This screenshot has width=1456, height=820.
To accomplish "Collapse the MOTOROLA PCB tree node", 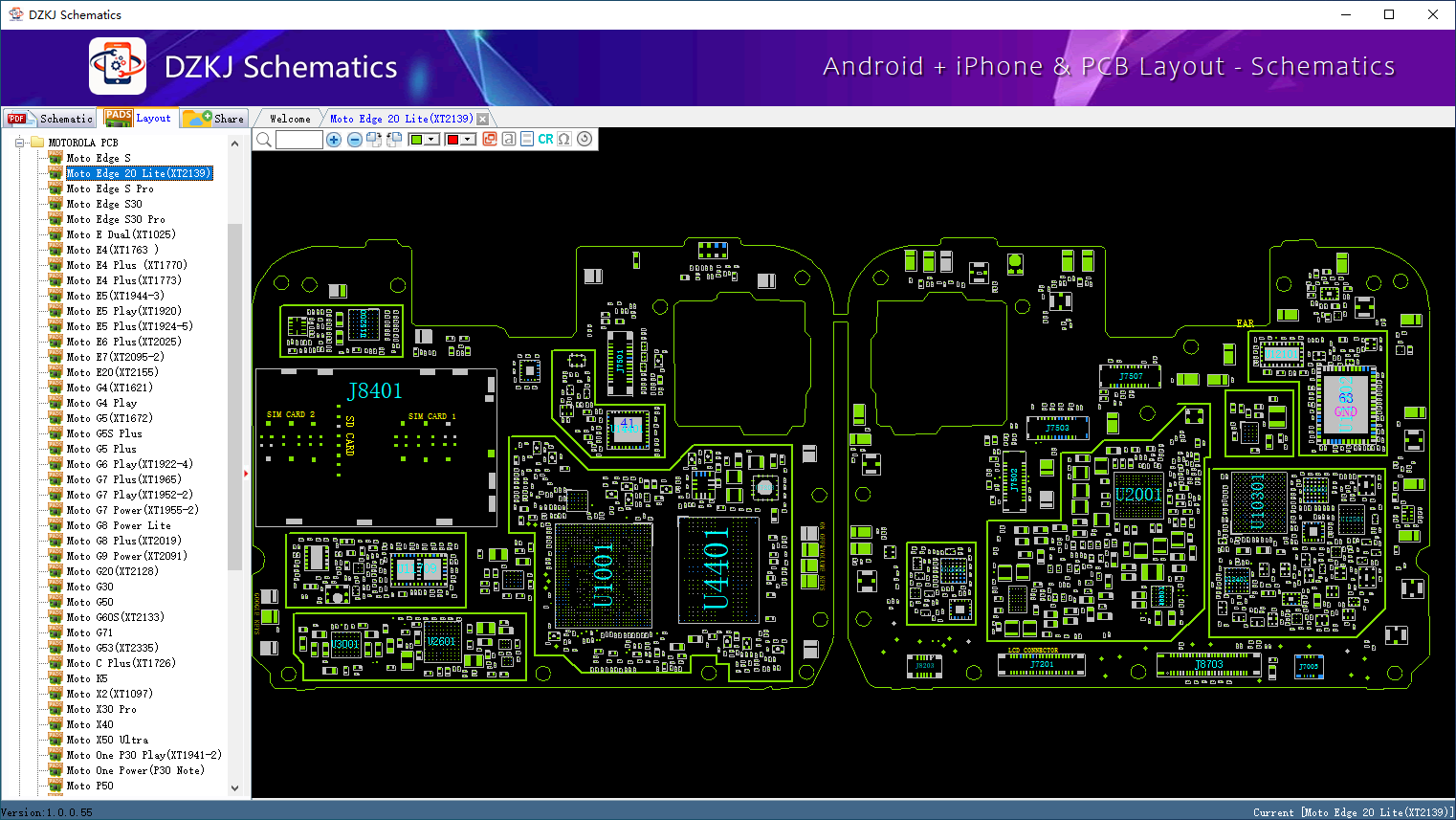I will point(19,143).
